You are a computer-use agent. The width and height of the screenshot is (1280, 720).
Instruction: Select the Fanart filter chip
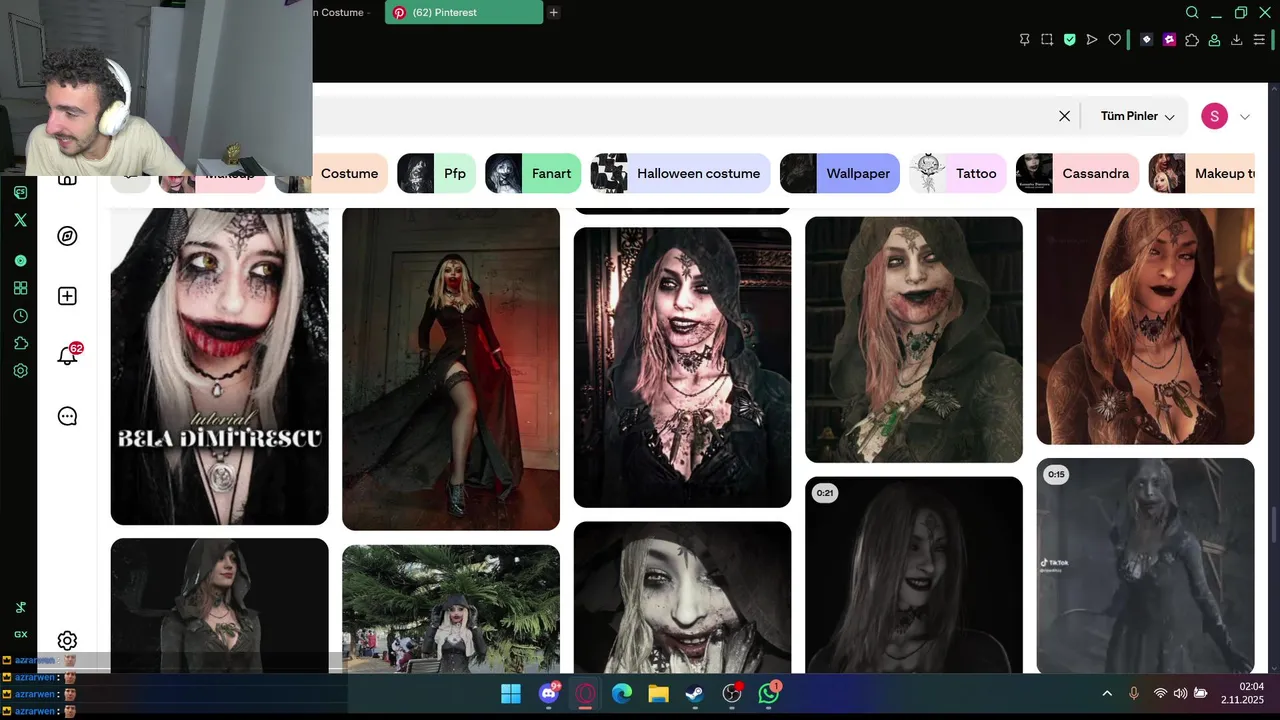click(533, 173)
